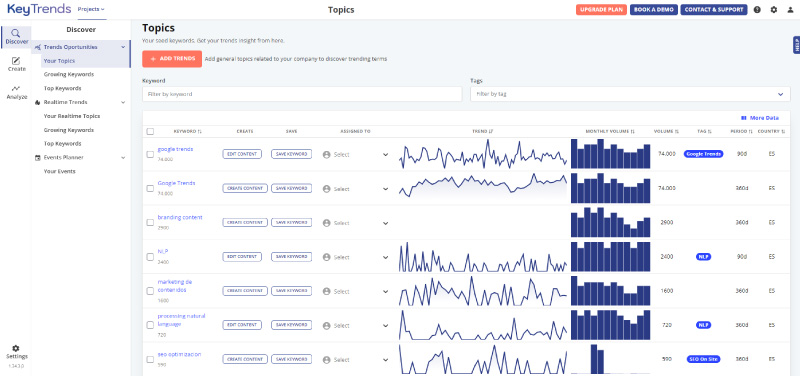The image size is (800, 376).
Task: Click the Trends Oportunities icon
Action: coord(38,47)
